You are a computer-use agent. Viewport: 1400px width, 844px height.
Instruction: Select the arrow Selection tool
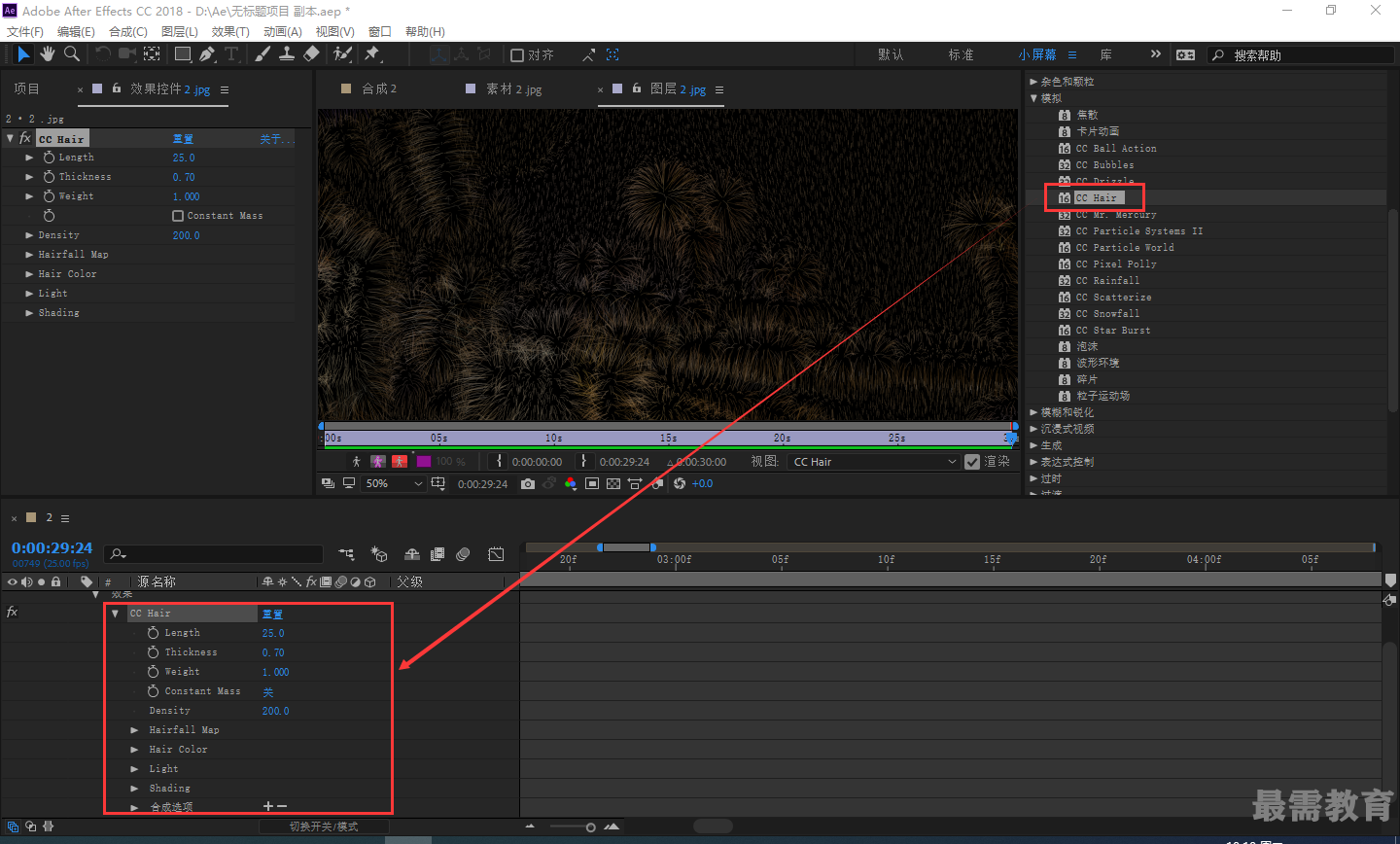(23, 54)
